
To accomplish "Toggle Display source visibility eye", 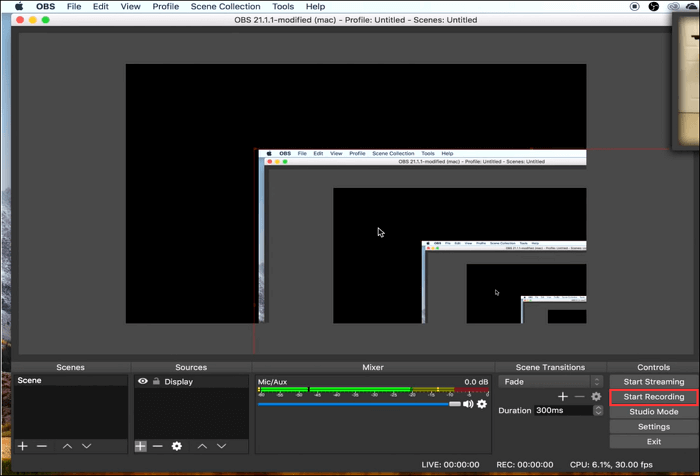I will point(143,381).
